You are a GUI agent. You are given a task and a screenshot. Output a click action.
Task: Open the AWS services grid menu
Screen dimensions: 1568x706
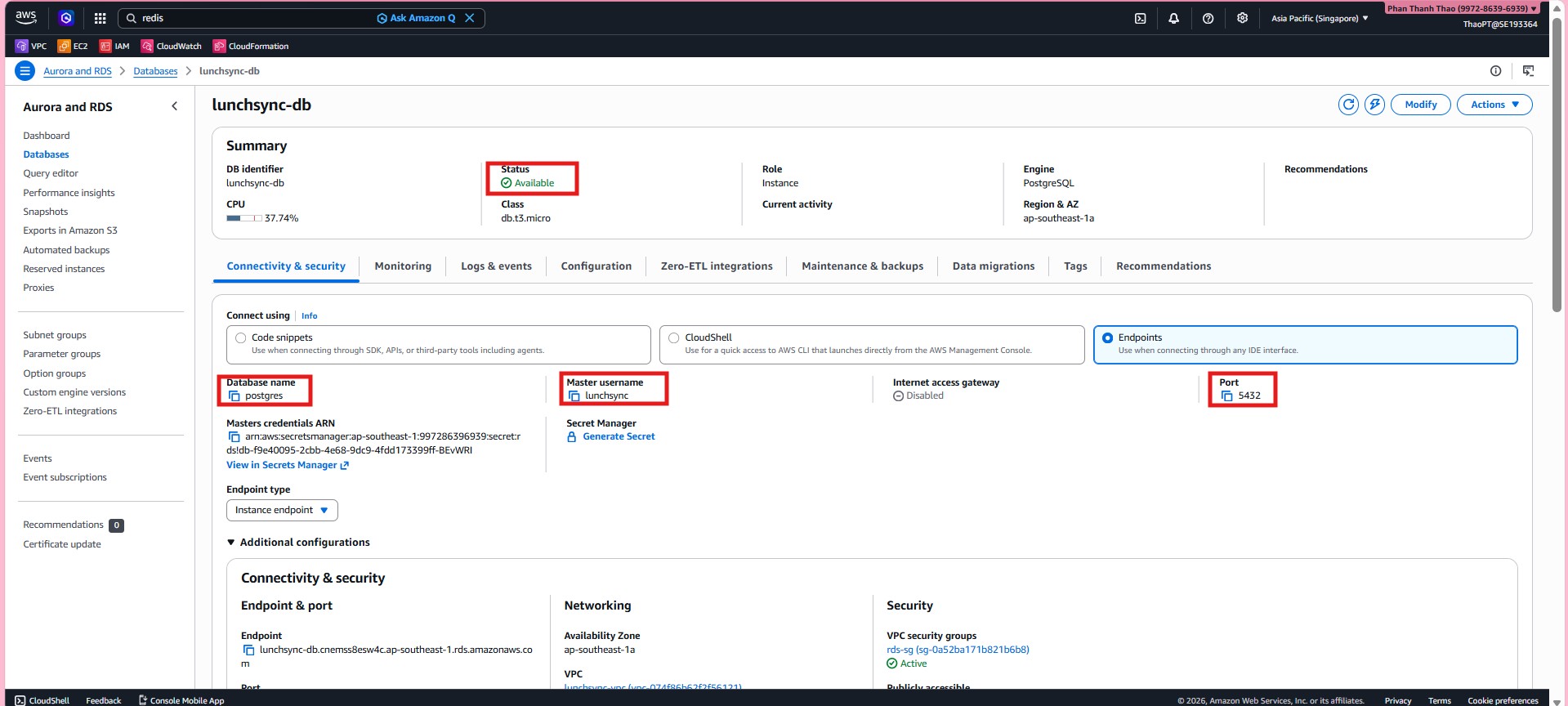point(100,18)
